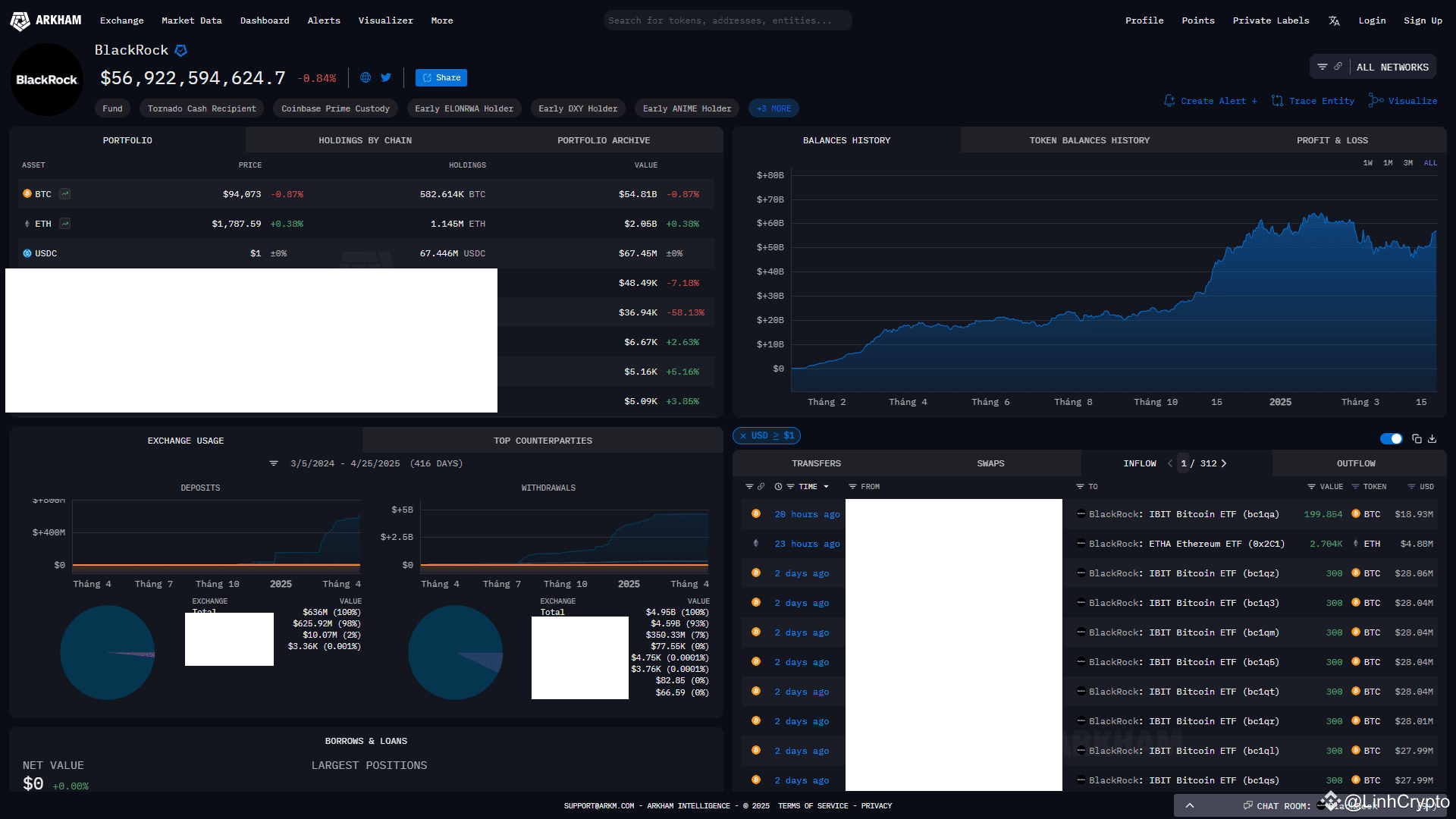Click the Share button
The height and width of the screenshot is (819, 1456).
pos(441,77)
